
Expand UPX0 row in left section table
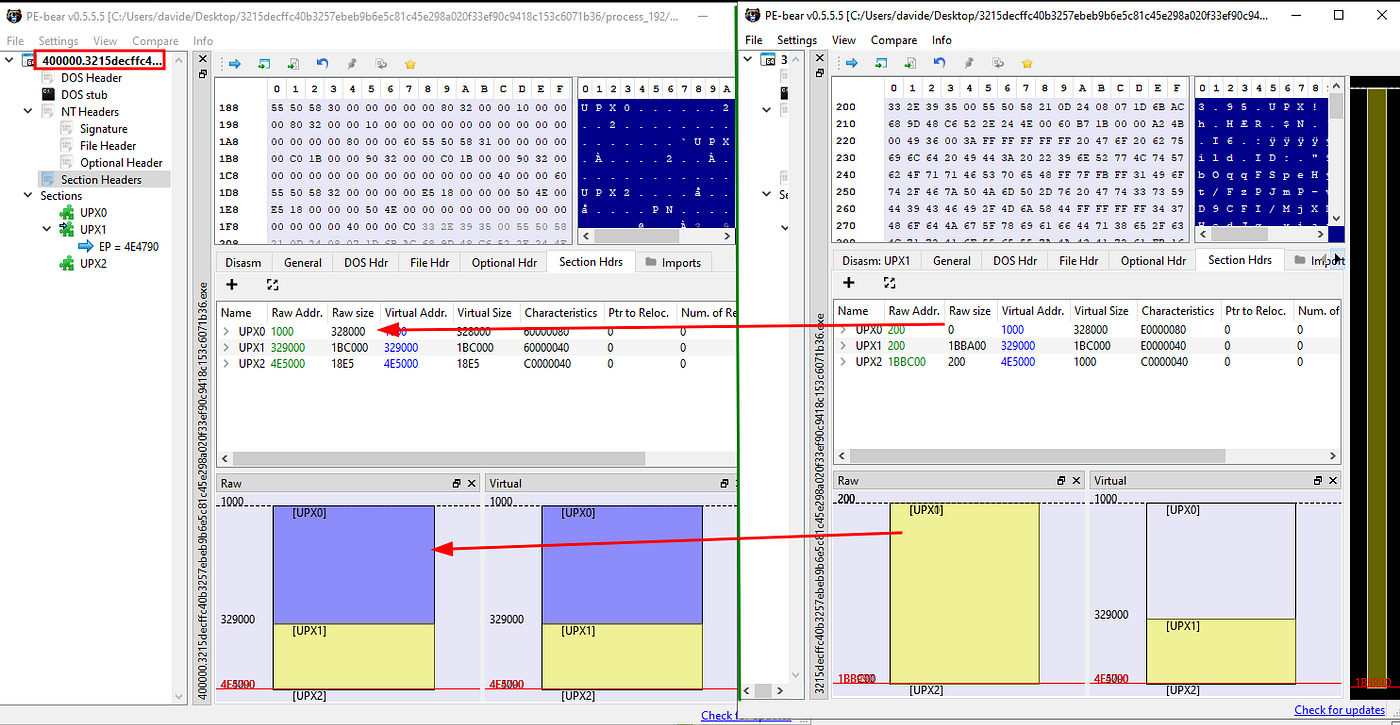pyautogui.click(x=226, y=331)
